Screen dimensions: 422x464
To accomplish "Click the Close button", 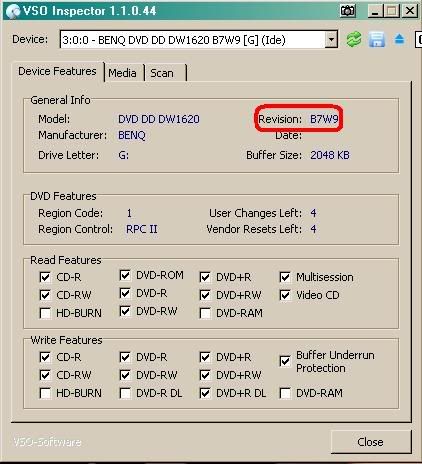I will tap(370, 442).
